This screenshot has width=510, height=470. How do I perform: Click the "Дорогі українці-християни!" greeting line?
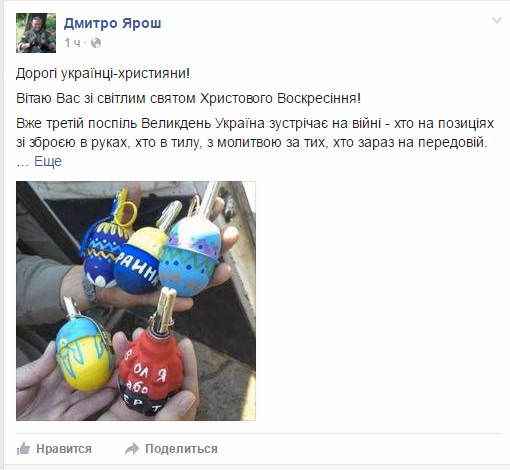coord(103,73)
